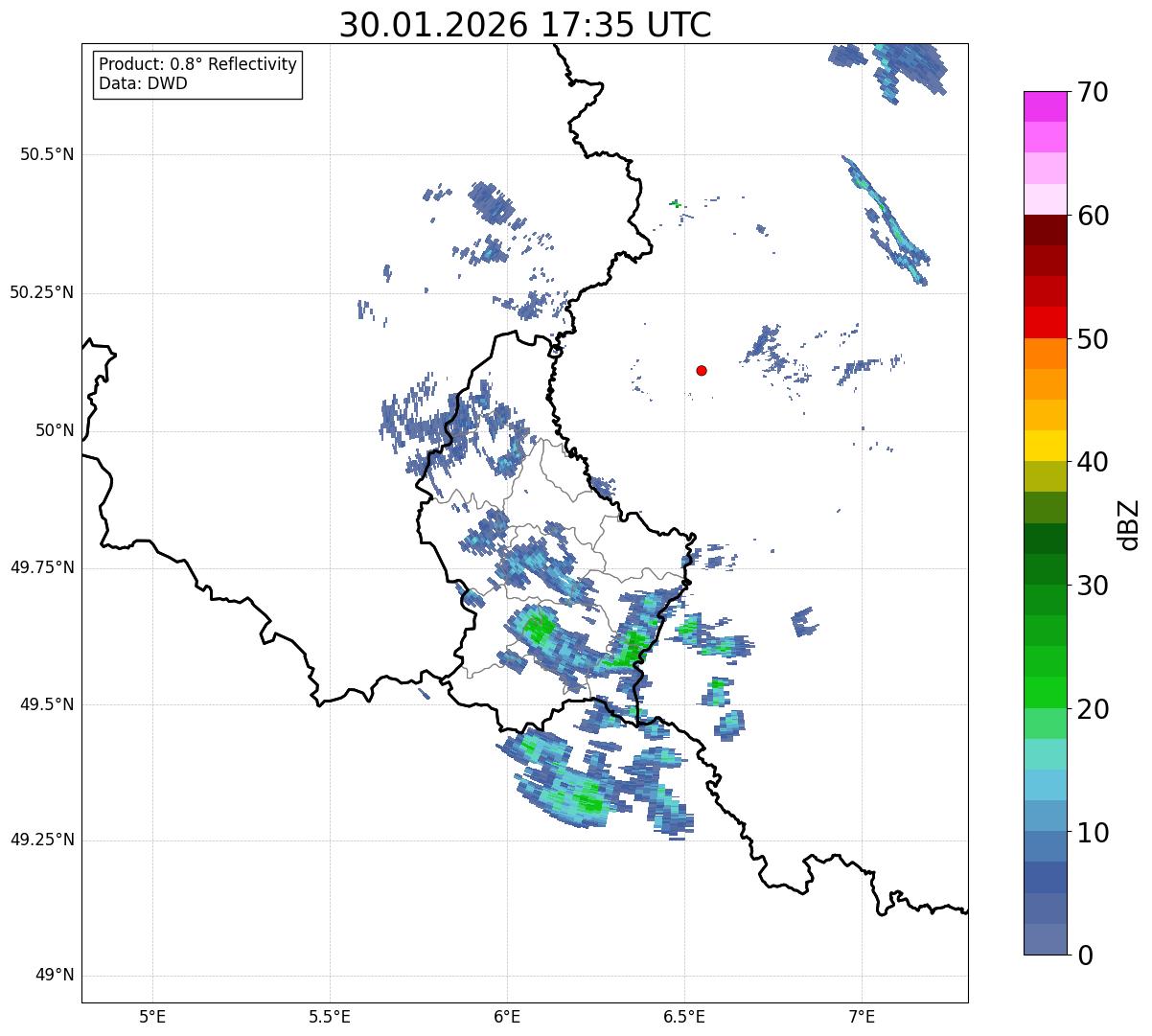The height and width of the screenshot is (1036, 1152).
Task: Click the 40 dBZ colorbar tick label
Action: 1093,462
